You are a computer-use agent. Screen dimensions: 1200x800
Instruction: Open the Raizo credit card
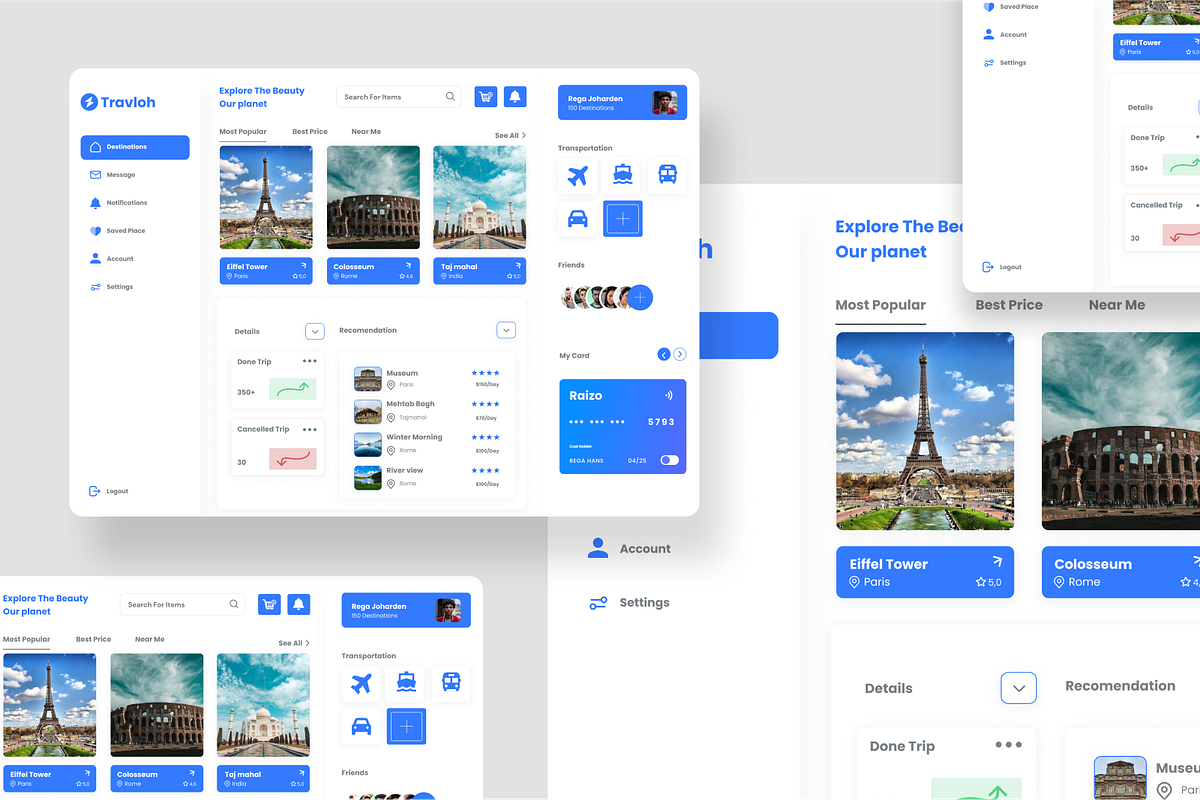(x=623, y=426)
